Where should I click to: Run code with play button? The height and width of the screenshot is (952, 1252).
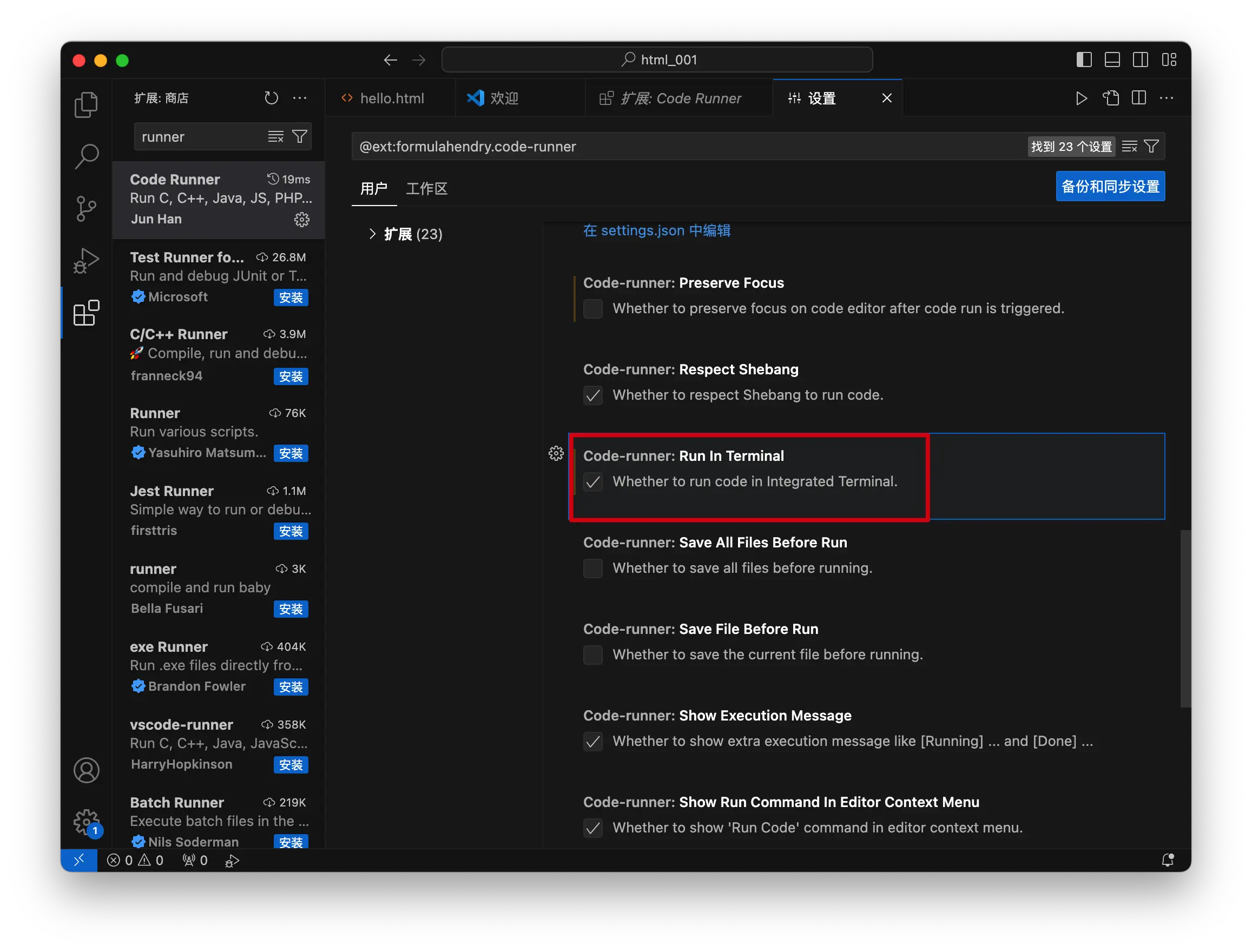coord(1081,98)
